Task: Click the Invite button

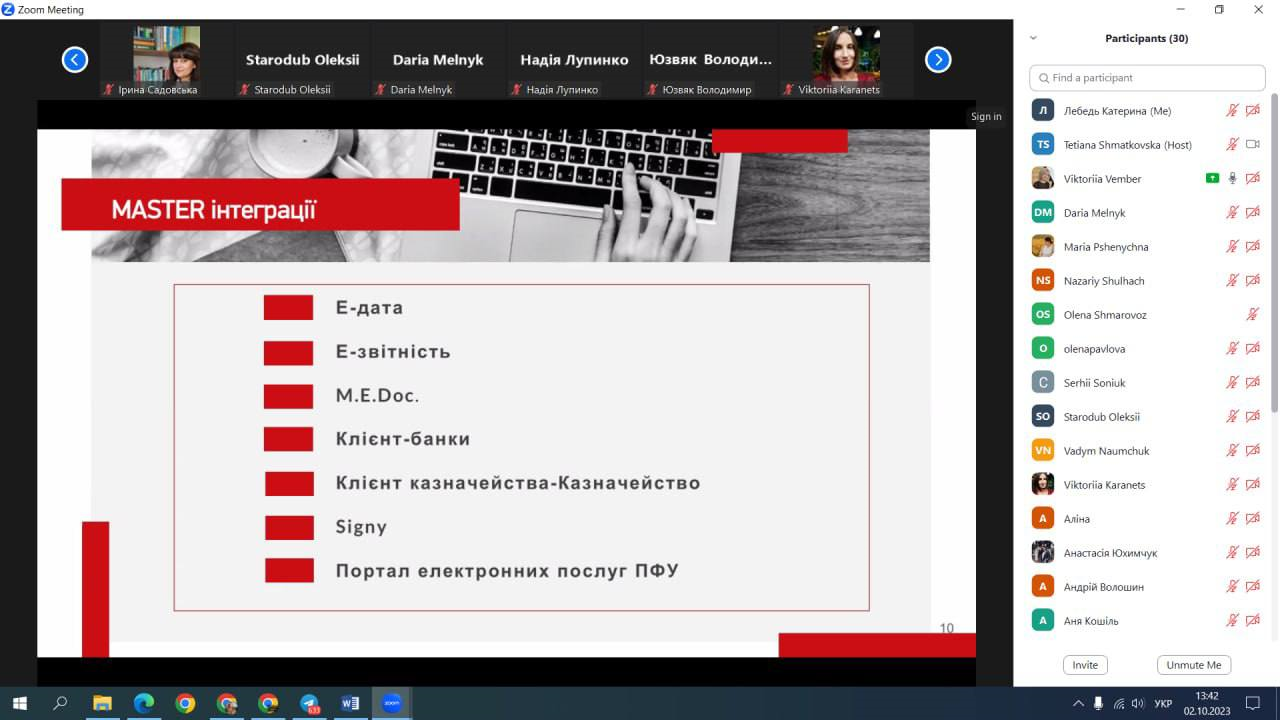Action: pos(1085,664)
